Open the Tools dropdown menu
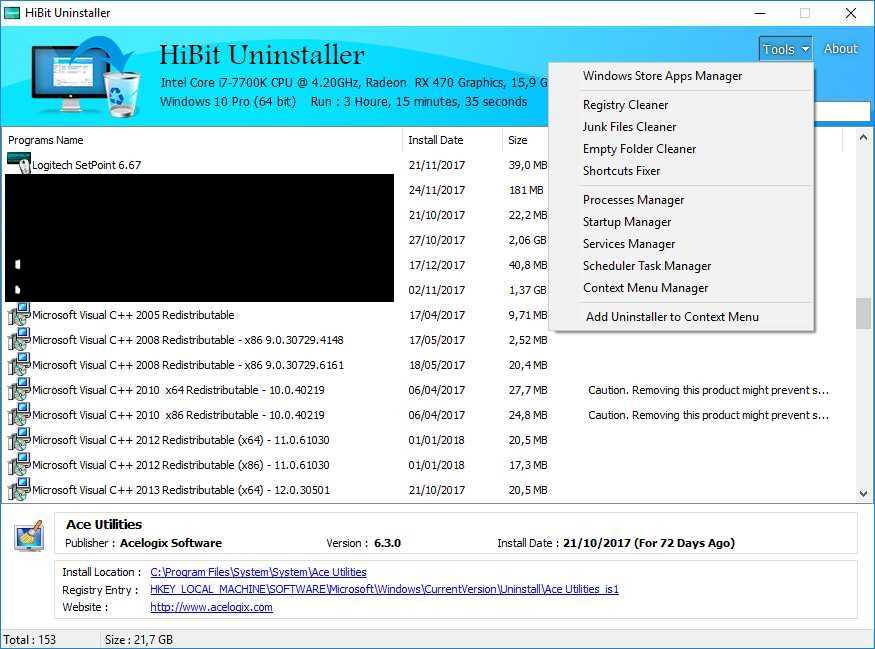875x649 pixels. (785, 49)
